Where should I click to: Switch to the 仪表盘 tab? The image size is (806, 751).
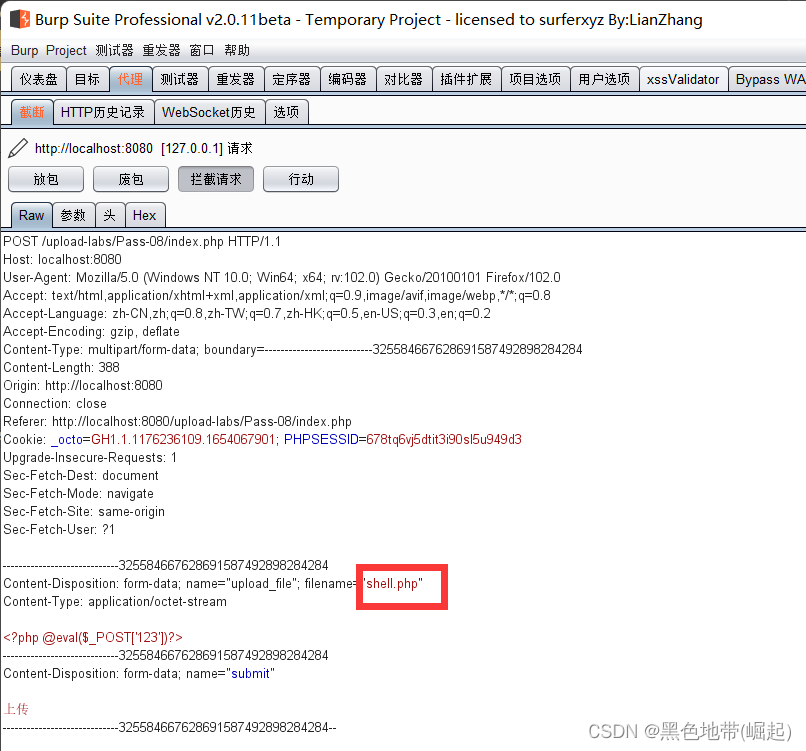(39, 79)
